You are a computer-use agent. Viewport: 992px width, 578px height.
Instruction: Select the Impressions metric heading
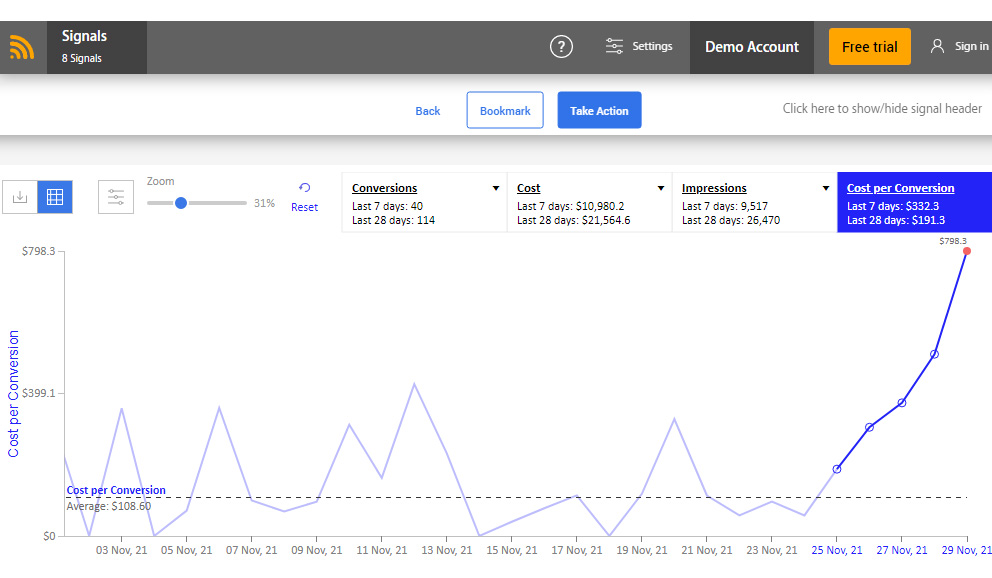click(x=714, y=188)
